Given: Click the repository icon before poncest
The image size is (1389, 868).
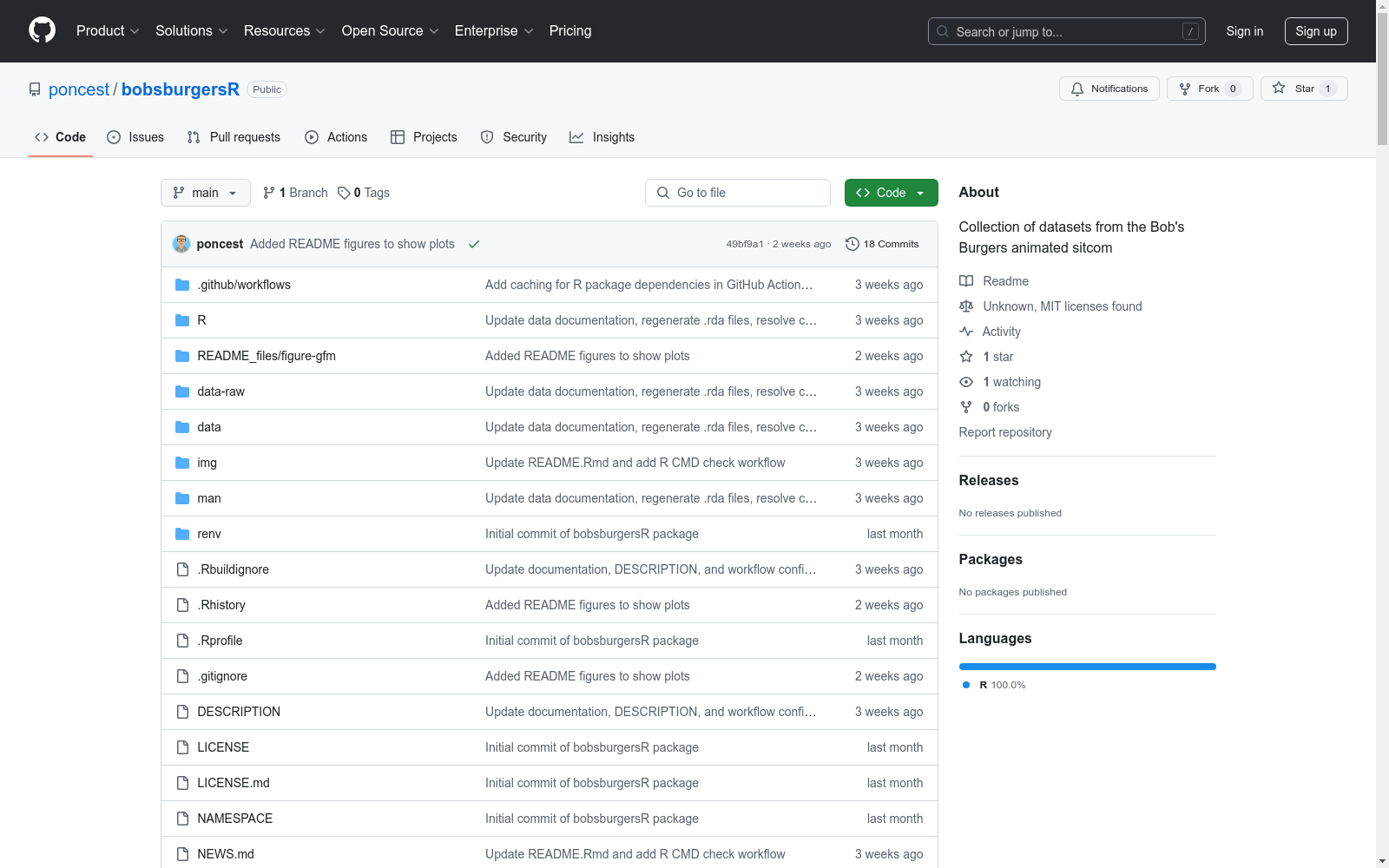Looking at the screenshot, I should pos(35,89).
